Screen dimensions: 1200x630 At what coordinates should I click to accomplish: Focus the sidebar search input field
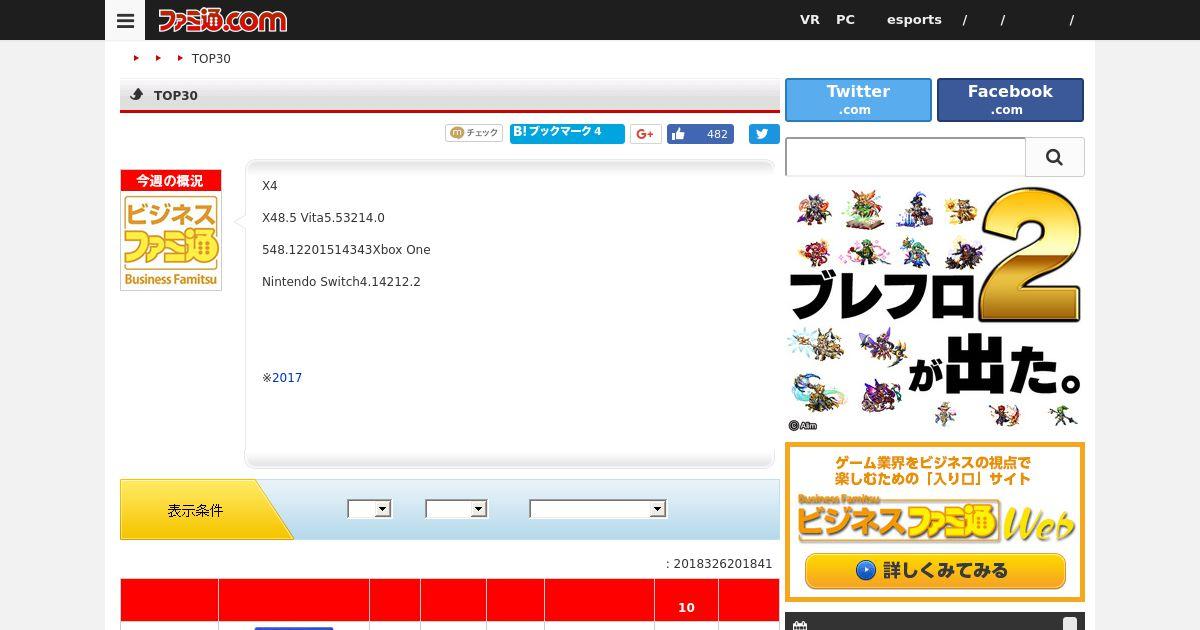click(x=905, y=157)
